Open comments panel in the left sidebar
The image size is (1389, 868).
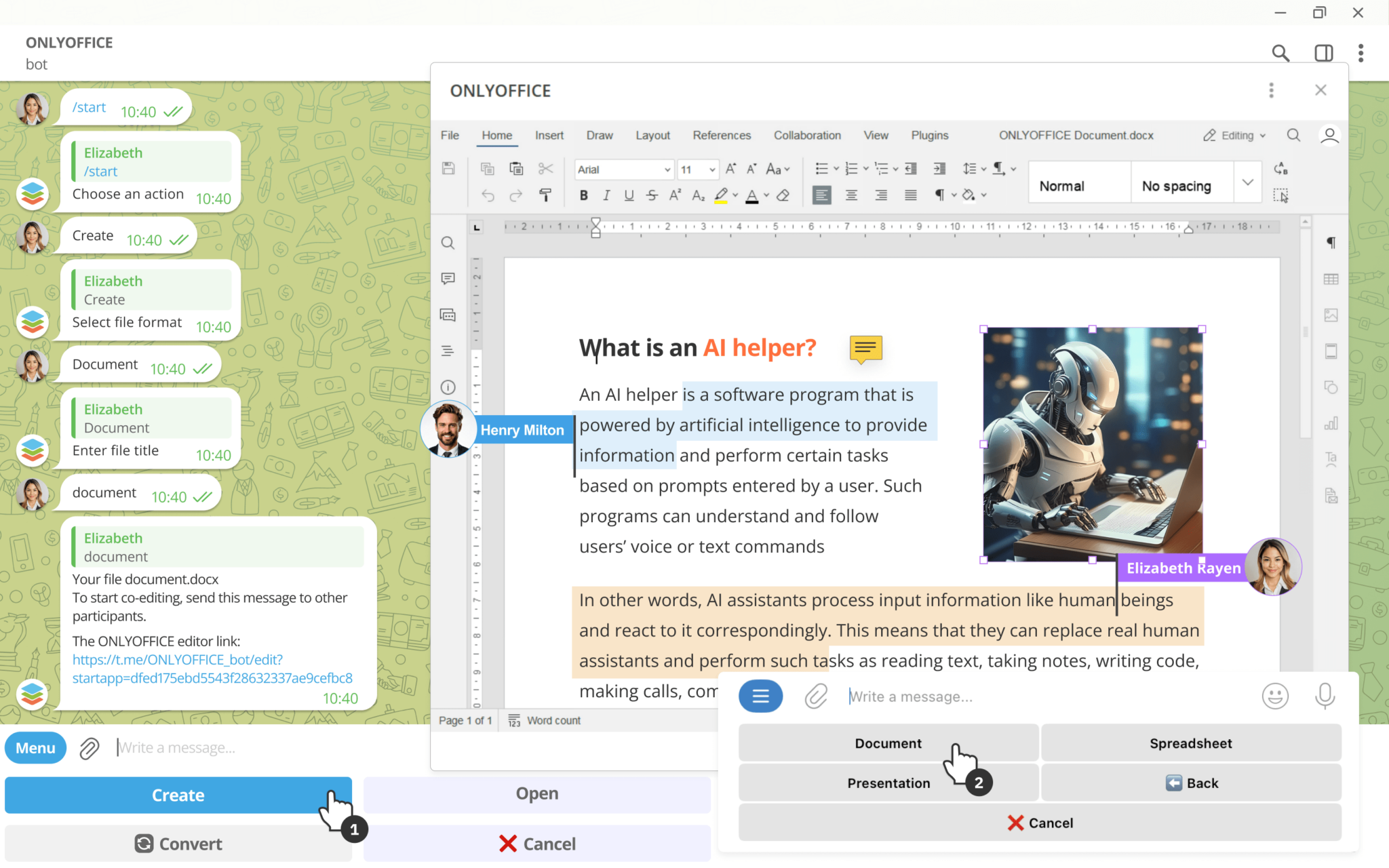tap(448, 279)
